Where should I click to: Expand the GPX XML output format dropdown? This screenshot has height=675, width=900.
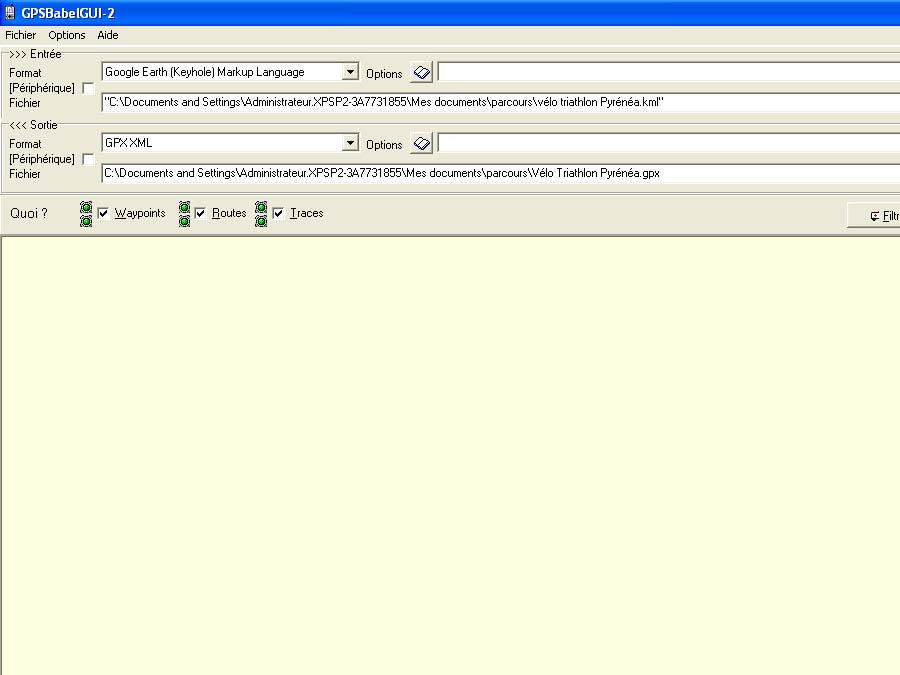350,143
